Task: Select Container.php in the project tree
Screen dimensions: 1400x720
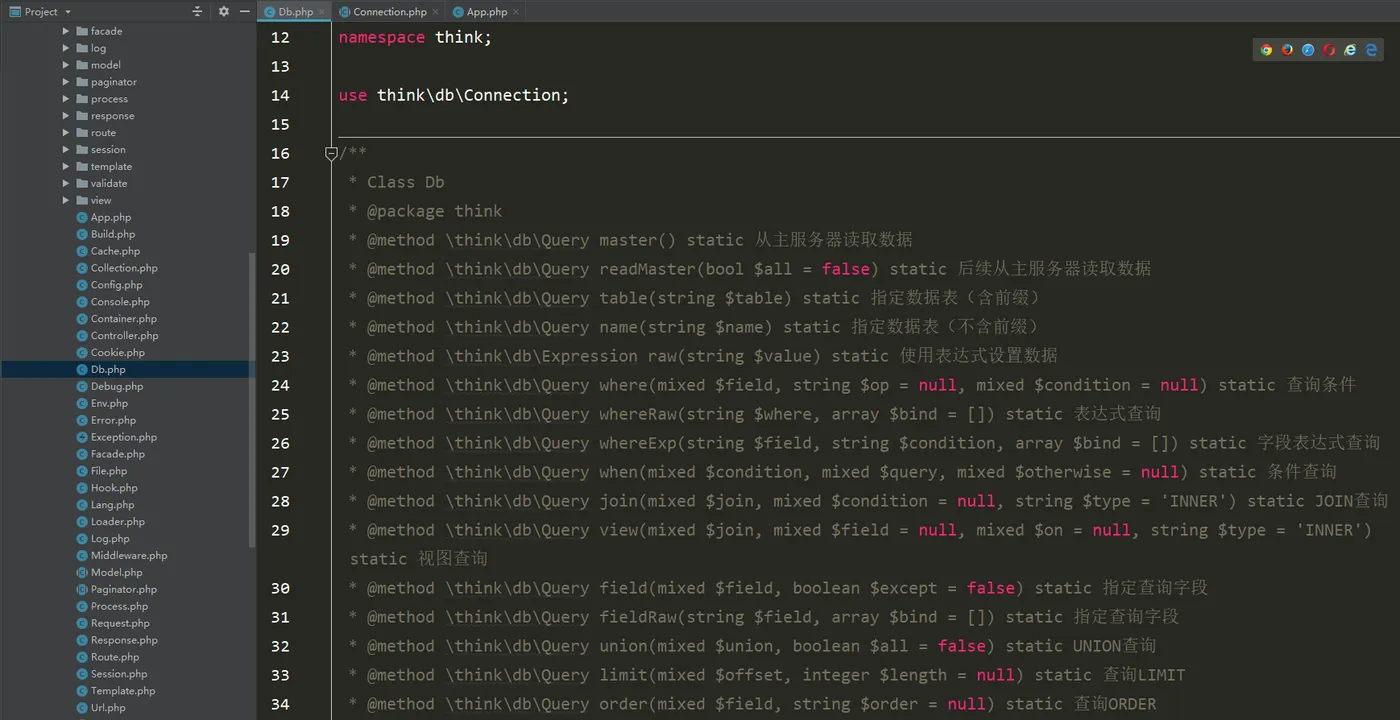Action: tap(117, 319)
